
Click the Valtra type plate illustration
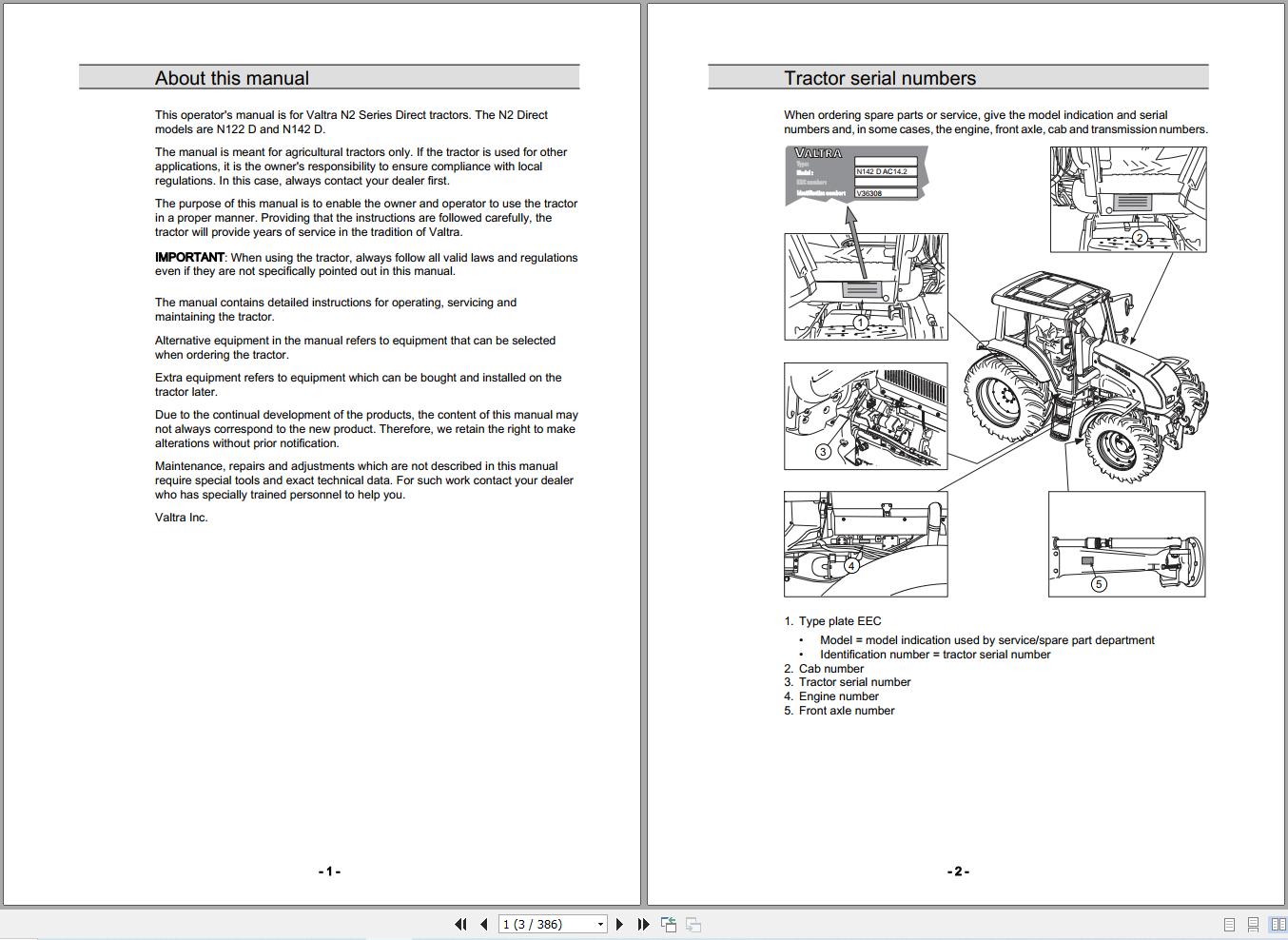coord(856,174)
